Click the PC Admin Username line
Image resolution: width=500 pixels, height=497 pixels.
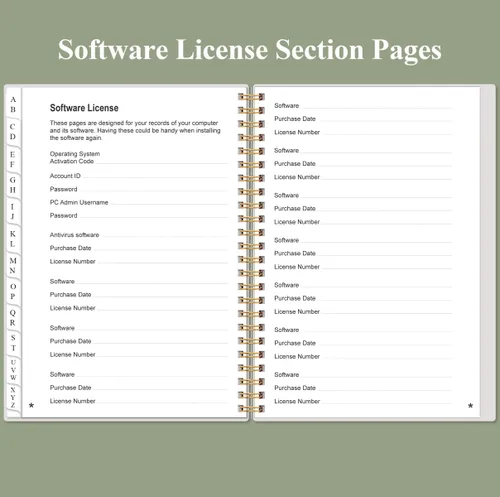tap(139, 202)
